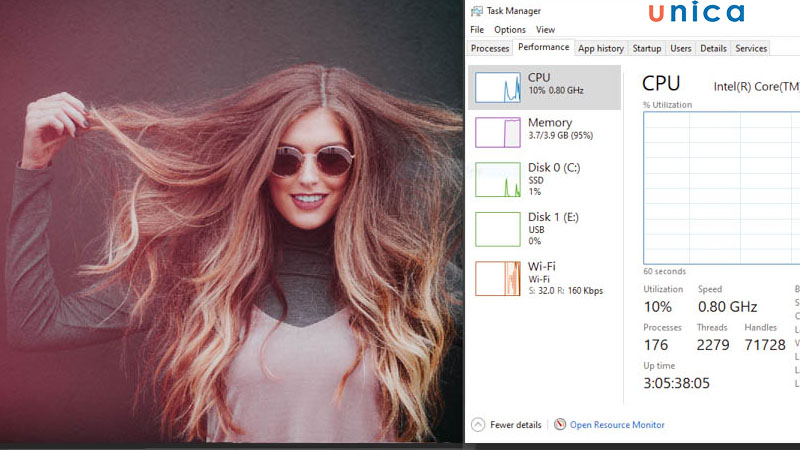Click the Resource Monitor gauge icon
Screen dimensions: 800x450
click(x=560, y=424)
